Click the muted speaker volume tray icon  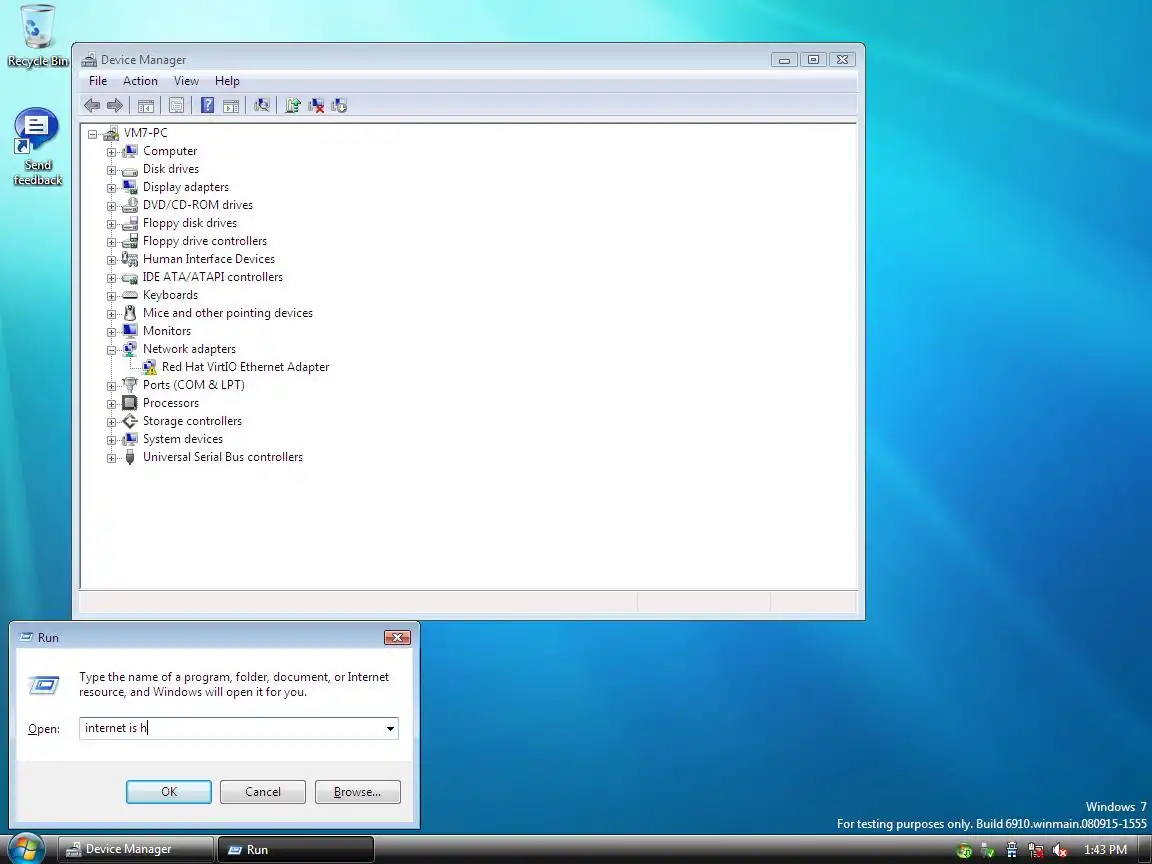1059,850
